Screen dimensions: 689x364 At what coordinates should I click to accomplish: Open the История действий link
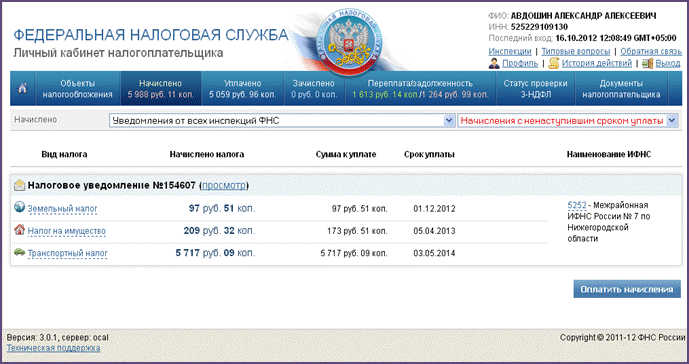pyautogui.click(x=596, y=63)
